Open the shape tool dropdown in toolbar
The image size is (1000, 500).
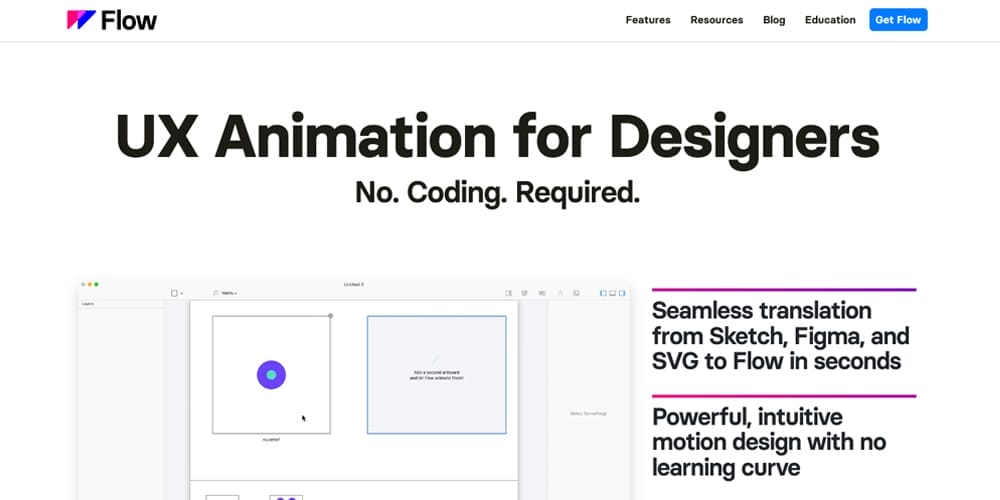coord(176,293)
